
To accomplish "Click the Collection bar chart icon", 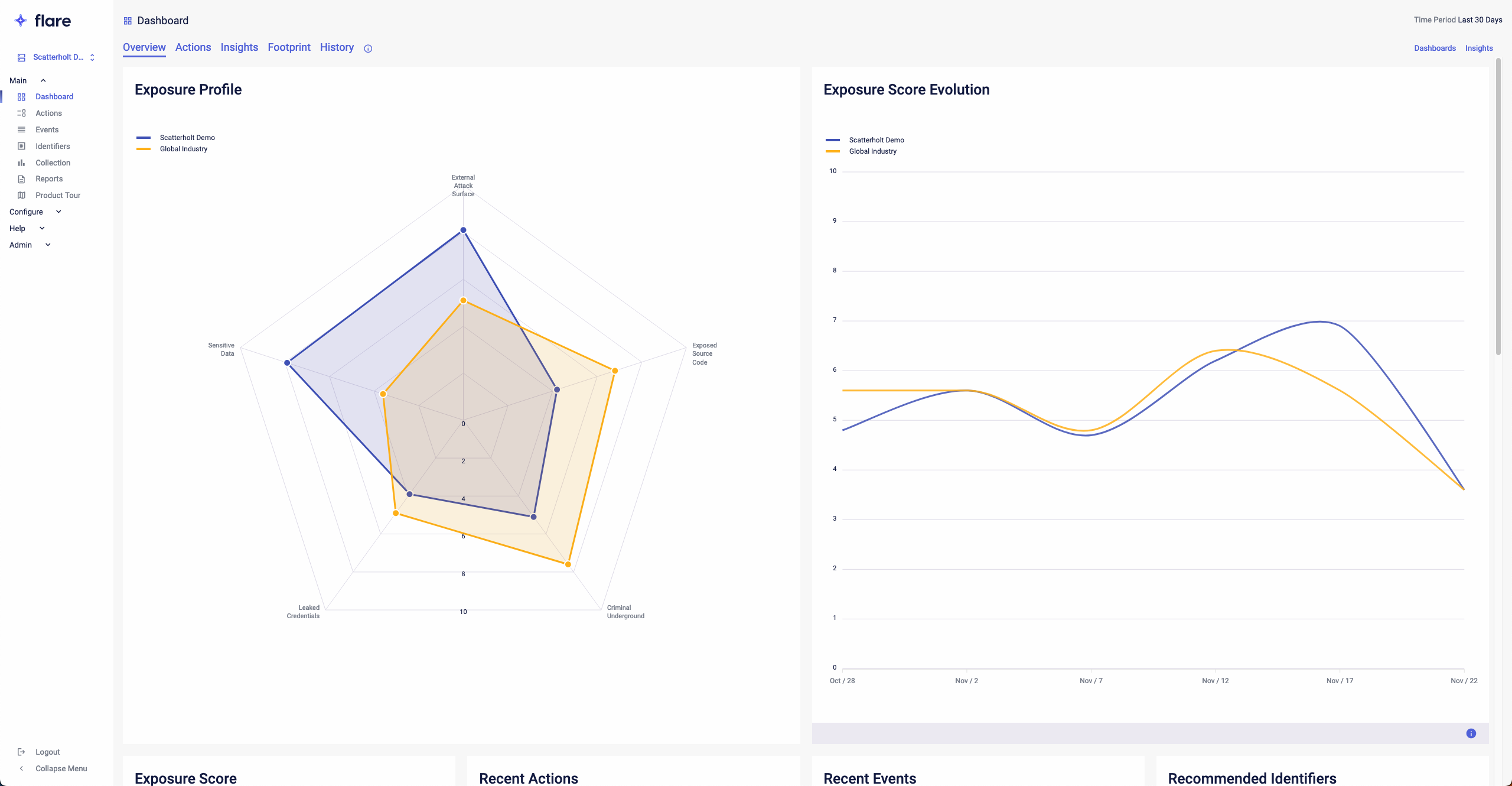I will pyautogui.click(x=21, y=163).
